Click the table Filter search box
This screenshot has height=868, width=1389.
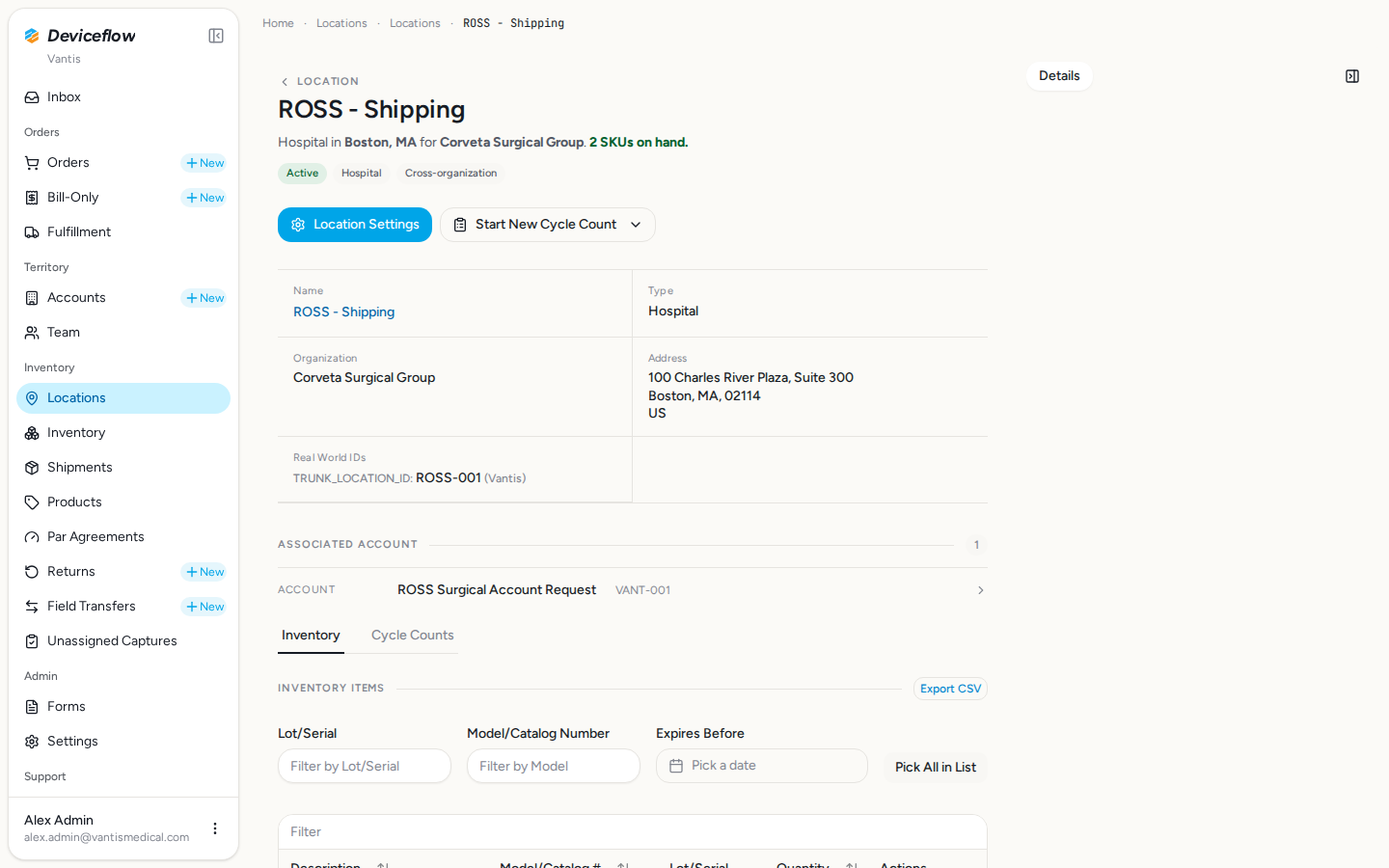click(x=633, y=832)
